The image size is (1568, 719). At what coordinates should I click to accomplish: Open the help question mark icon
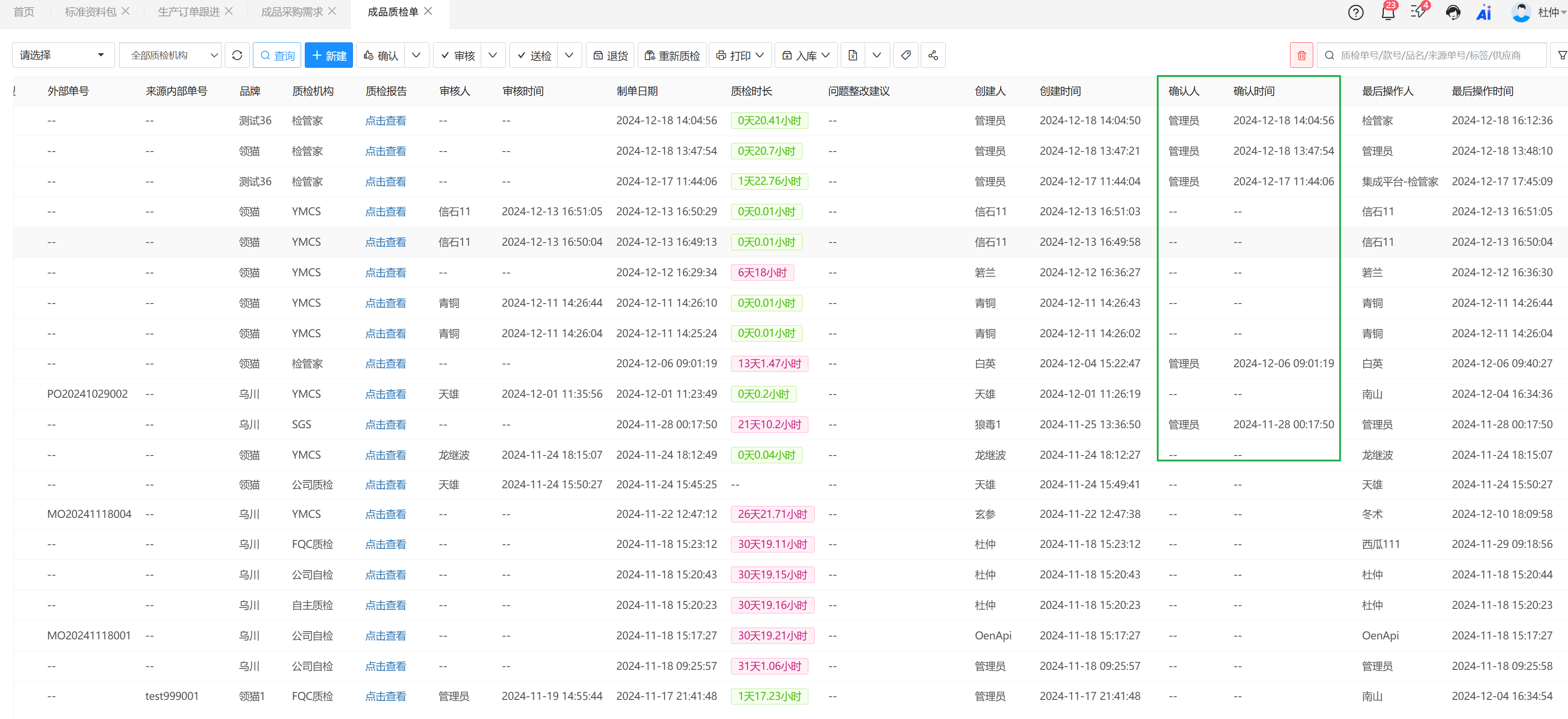click(x=1355, y=13)
